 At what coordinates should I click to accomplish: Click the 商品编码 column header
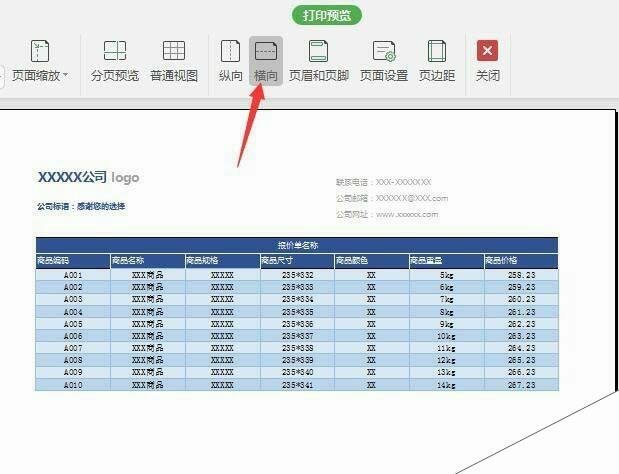[x=73, y=260]
